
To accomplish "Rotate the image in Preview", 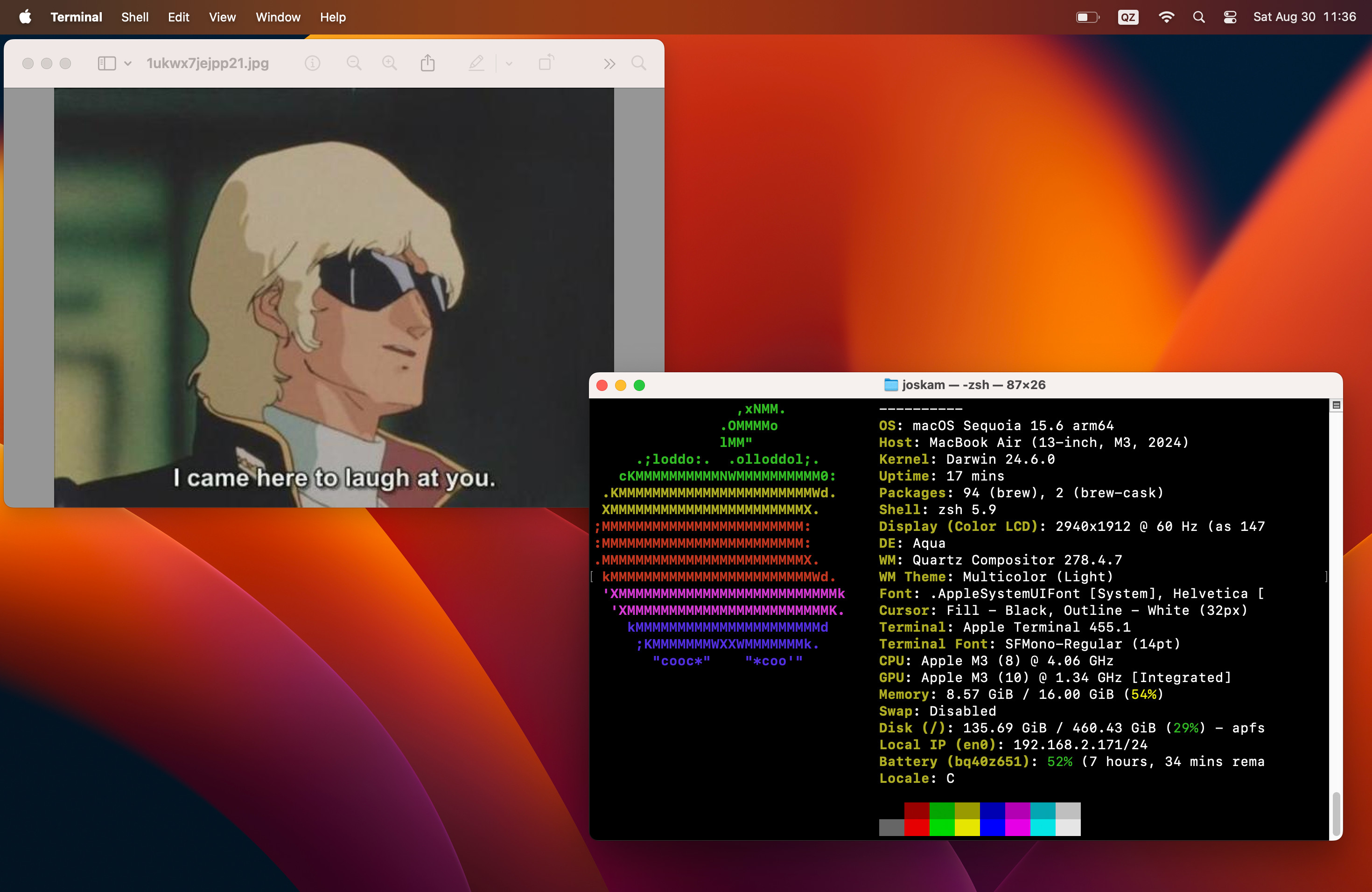I will point(546,62).
